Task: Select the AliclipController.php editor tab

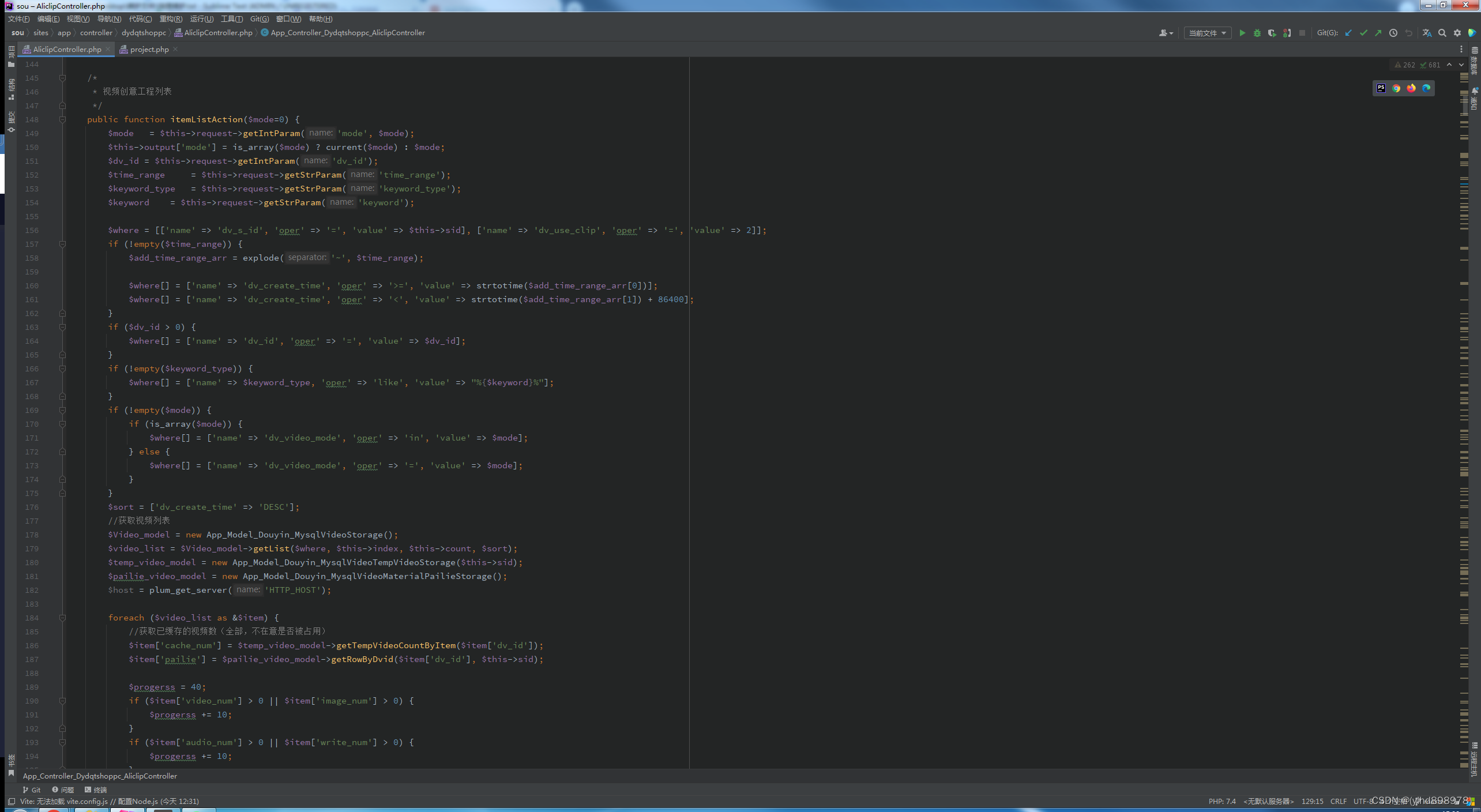Action: 67,50
